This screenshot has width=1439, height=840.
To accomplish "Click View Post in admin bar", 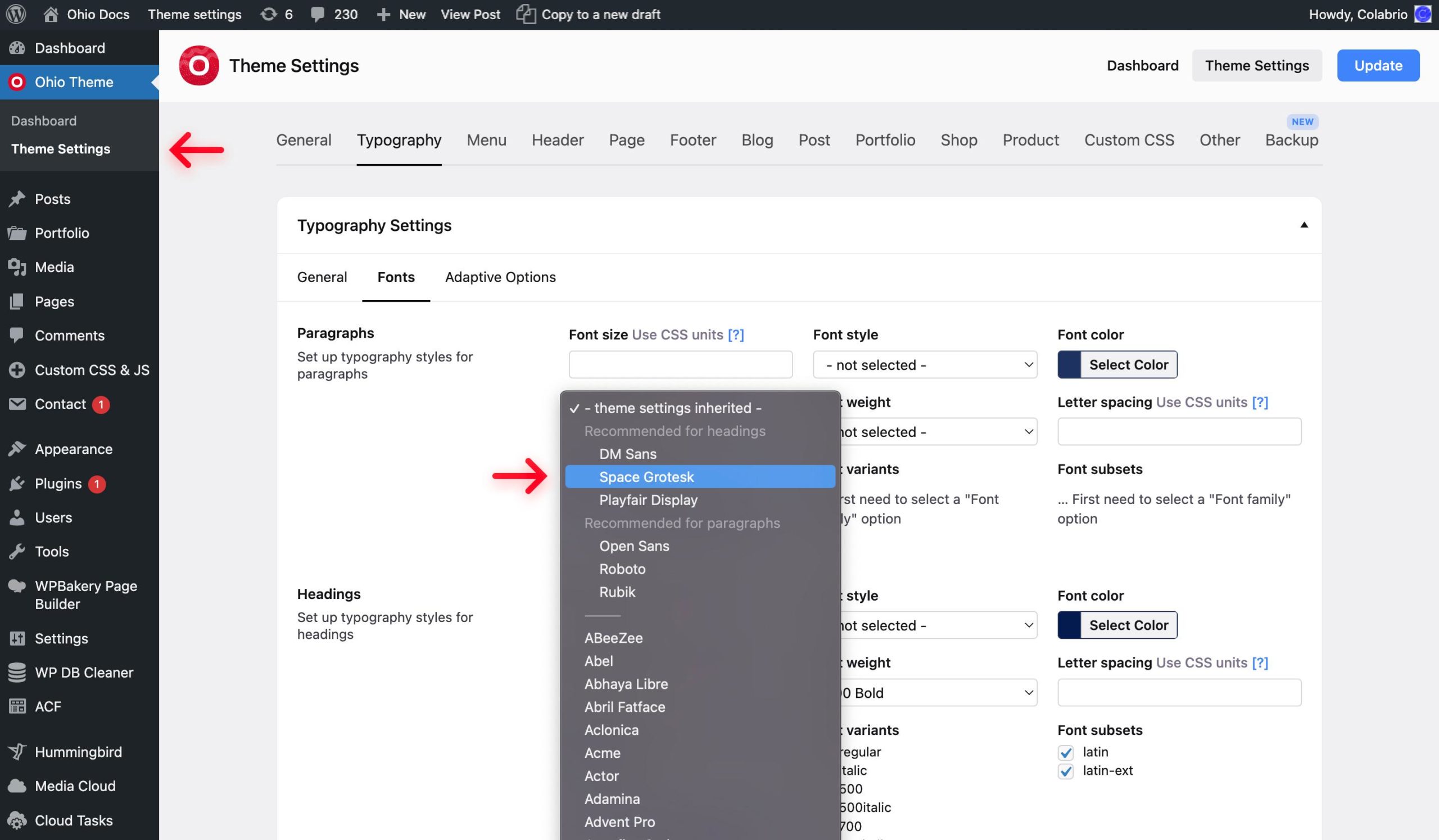I will 470,14.
